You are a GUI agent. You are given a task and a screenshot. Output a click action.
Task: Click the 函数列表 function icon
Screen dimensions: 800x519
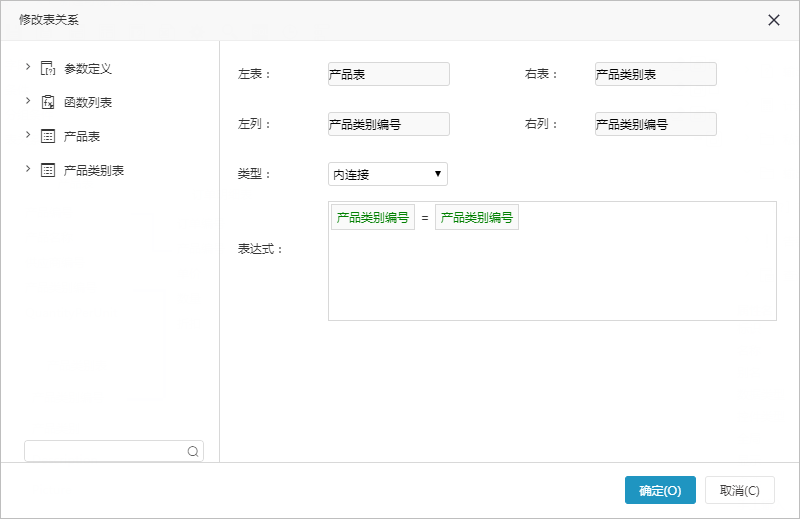(48, 102)
